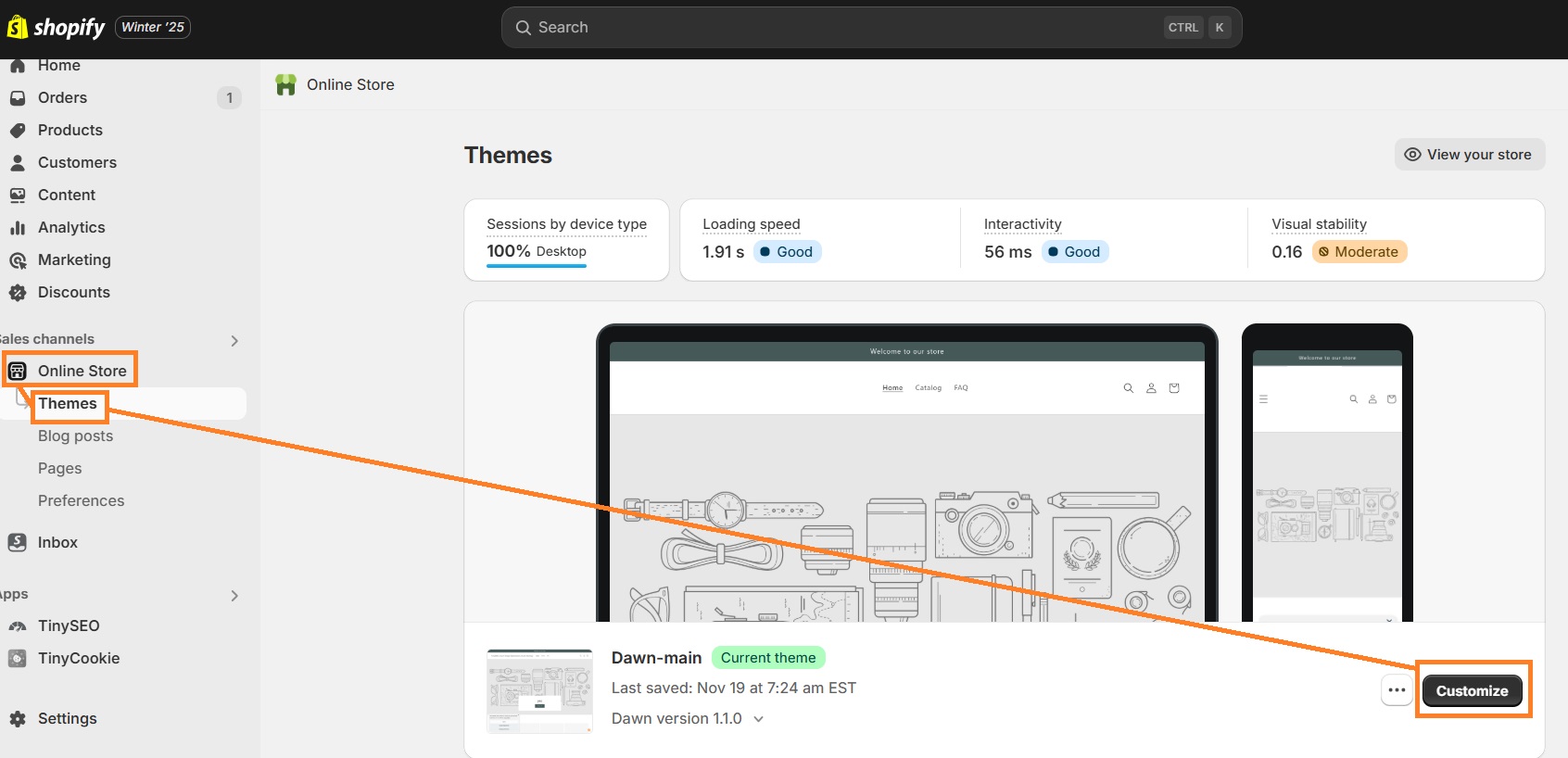Click the Analytics bar chart icon

click(18, 228)
